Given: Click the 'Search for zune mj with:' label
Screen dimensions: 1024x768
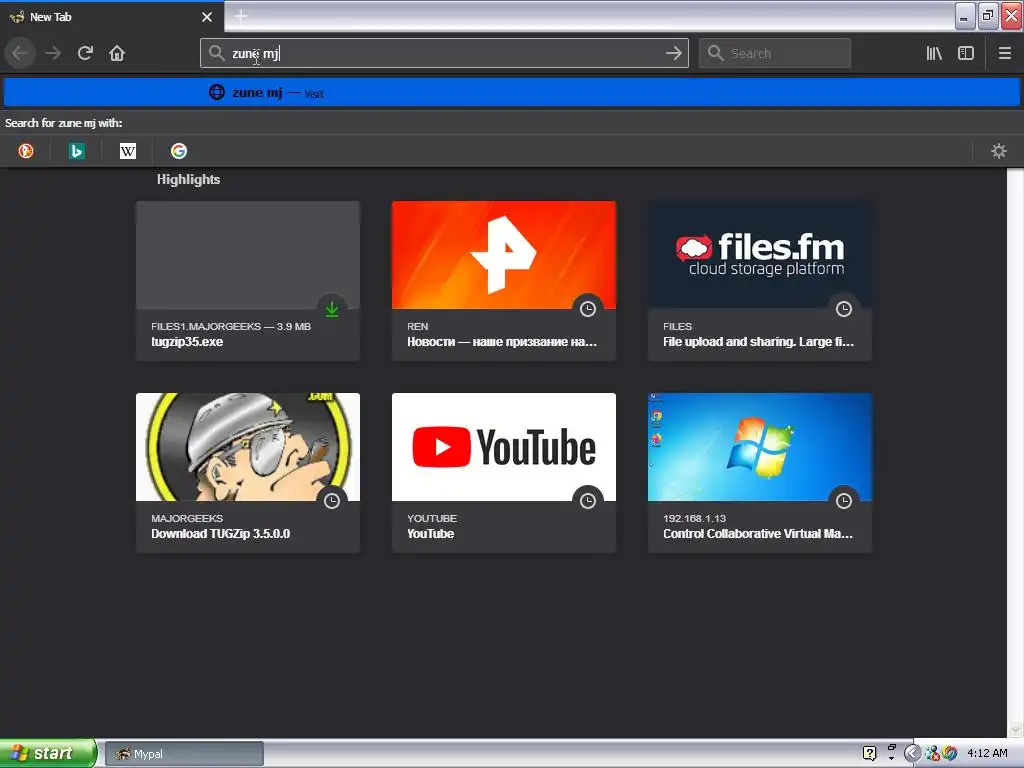Looking at the screenshot, I should pyautogui.click(x=63, y=123).
